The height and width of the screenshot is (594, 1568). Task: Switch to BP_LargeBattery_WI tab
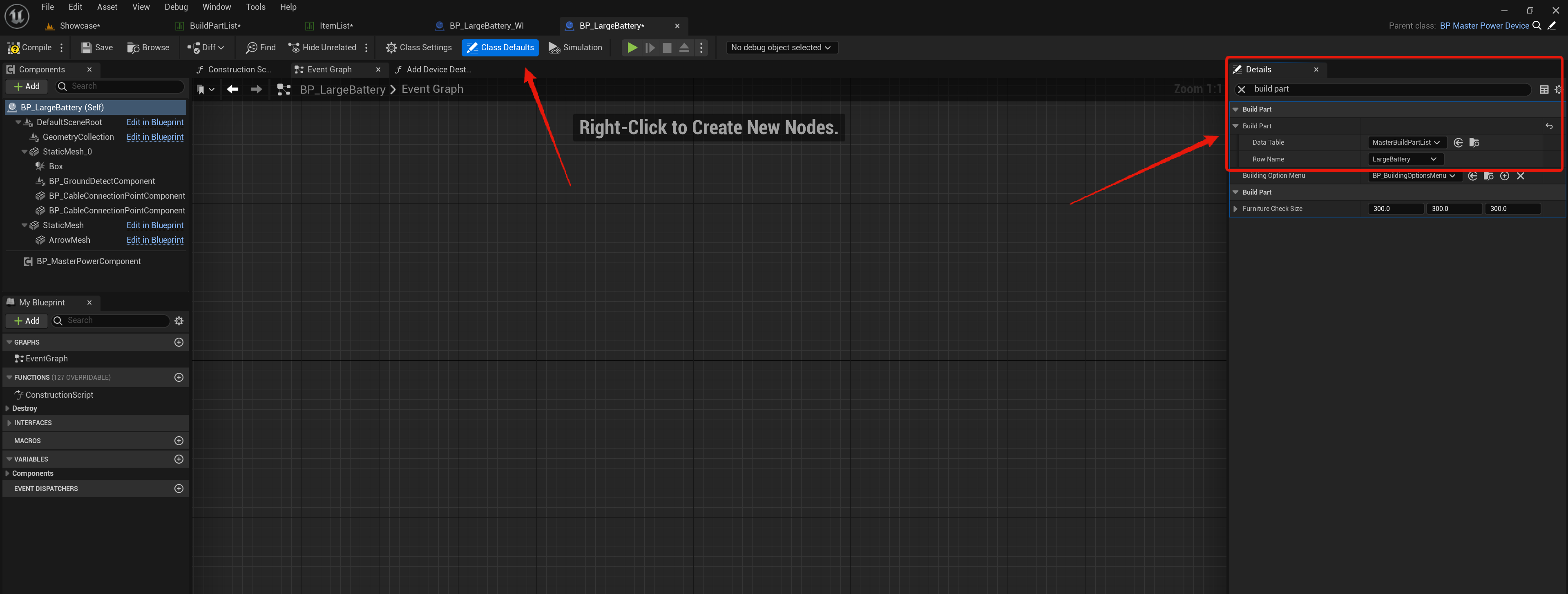[x=486, y=26]
